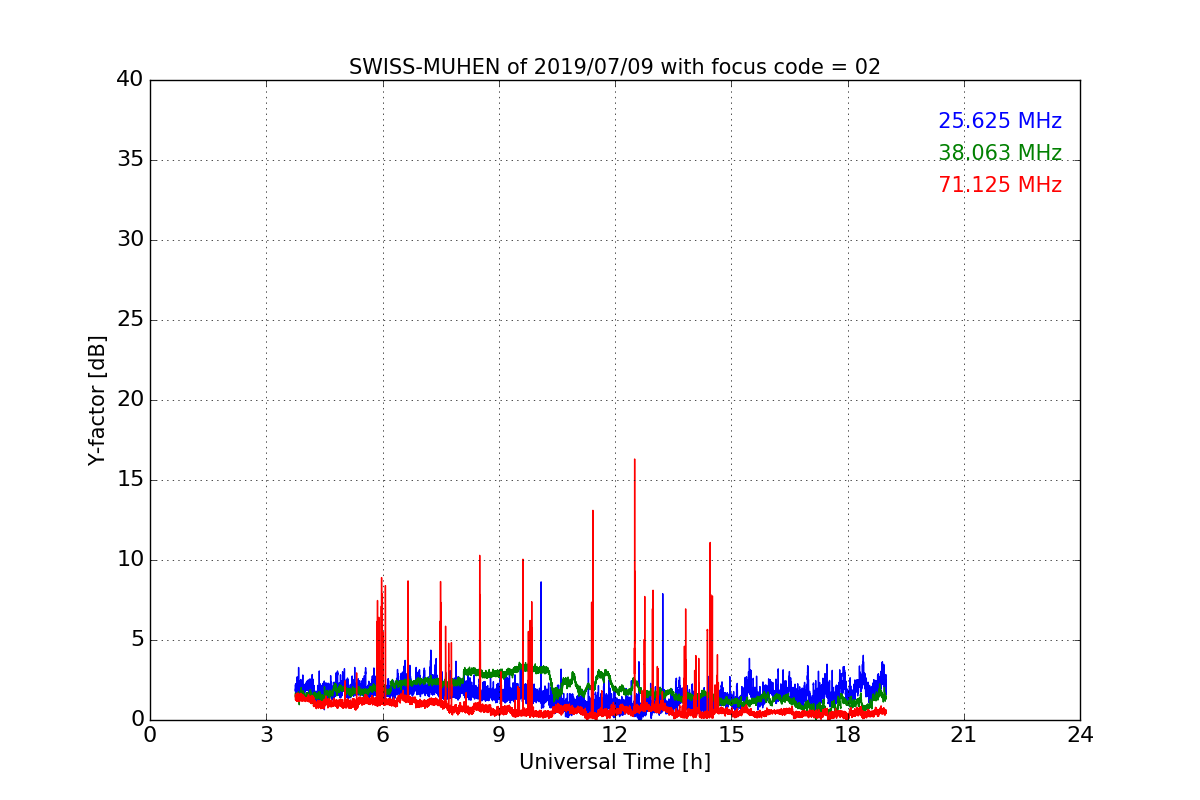Click the x-axis tick label 21
This screenshot has width=1200, height=800.
click(x=963, y=735)
